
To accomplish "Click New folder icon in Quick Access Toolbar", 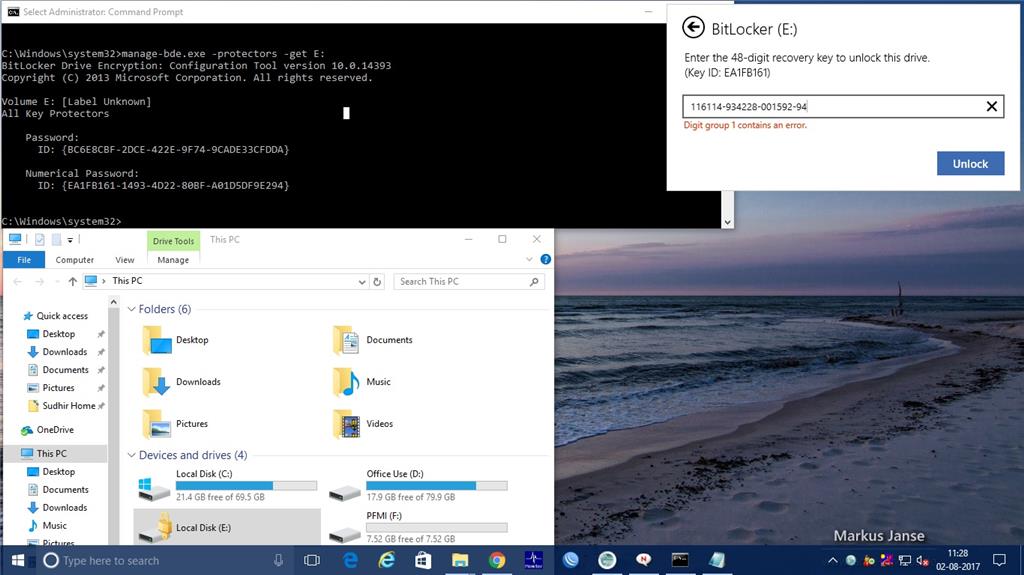I will coord(57,240).
